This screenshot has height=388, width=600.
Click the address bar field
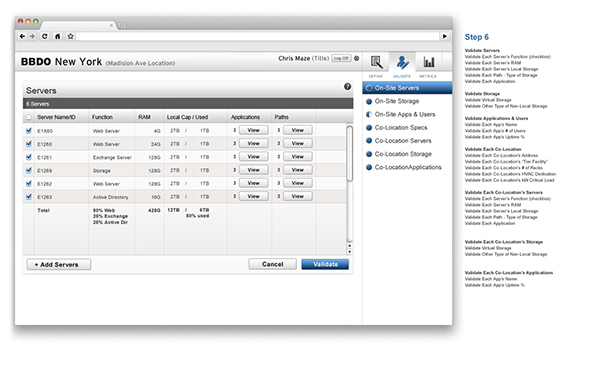coord(258,36)
